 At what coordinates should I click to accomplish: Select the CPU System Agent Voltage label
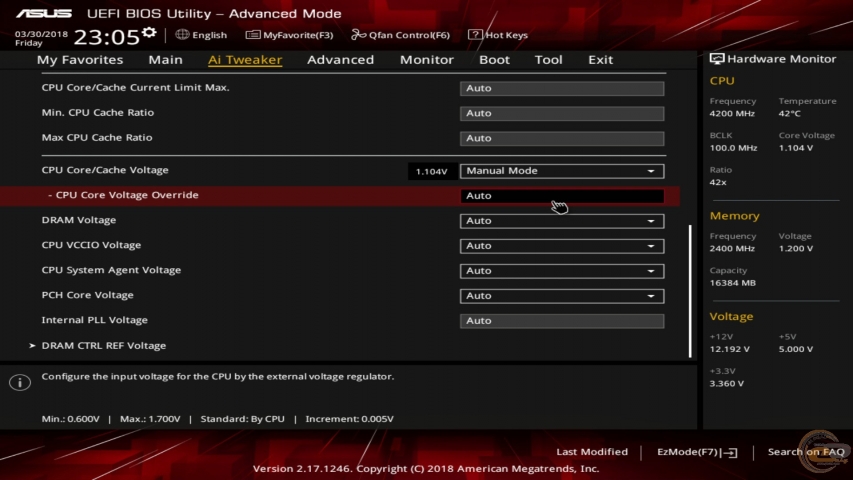pyautogui.click(x=111, y=270)
